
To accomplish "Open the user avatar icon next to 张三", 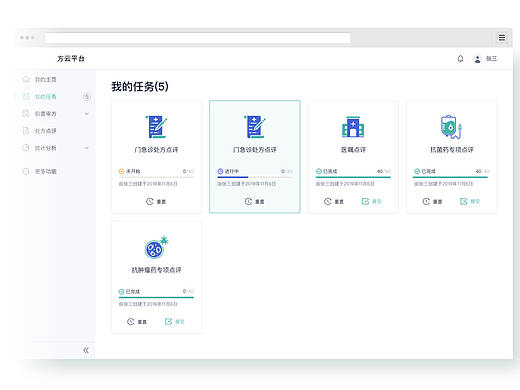I will tap(477, 59).
